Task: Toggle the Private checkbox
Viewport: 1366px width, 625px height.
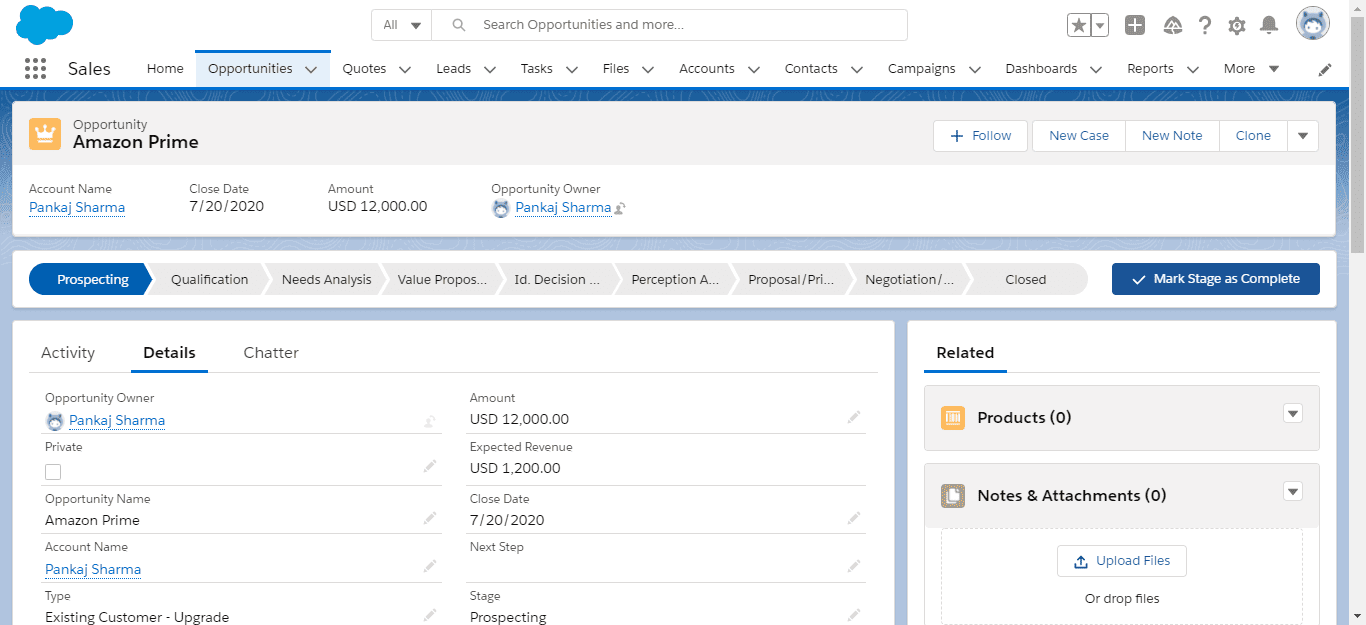Action: pos(53,472)
